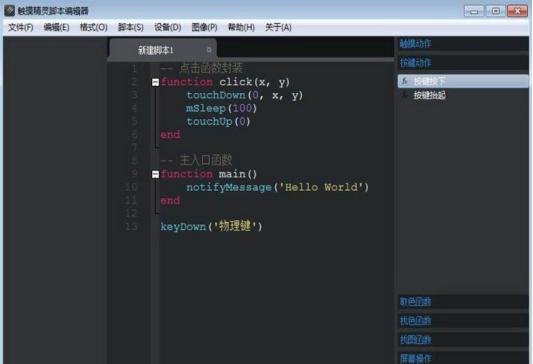Click the 'touchUp(0)' line
The width and height of the screenshot is (533, 364).
click(x=218, y=121)
